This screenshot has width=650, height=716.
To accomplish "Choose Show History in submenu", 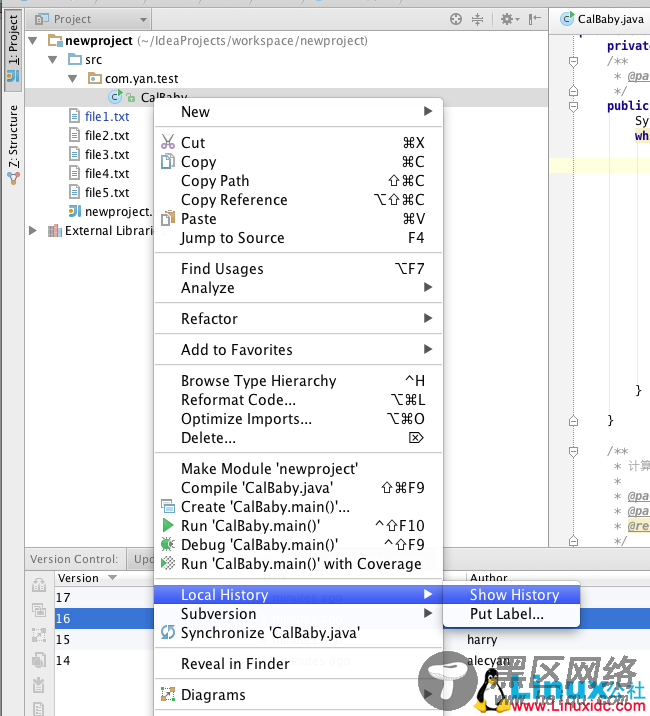I will (x=511, y=595).
